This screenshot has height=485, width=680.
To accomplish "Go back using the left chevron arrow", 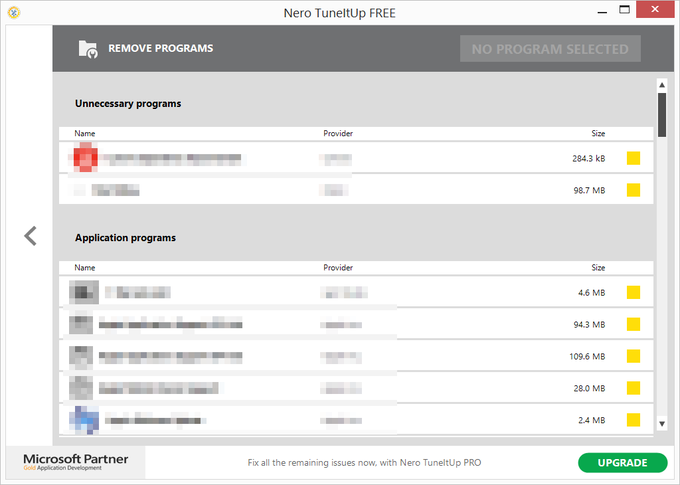I will [30, 236].
